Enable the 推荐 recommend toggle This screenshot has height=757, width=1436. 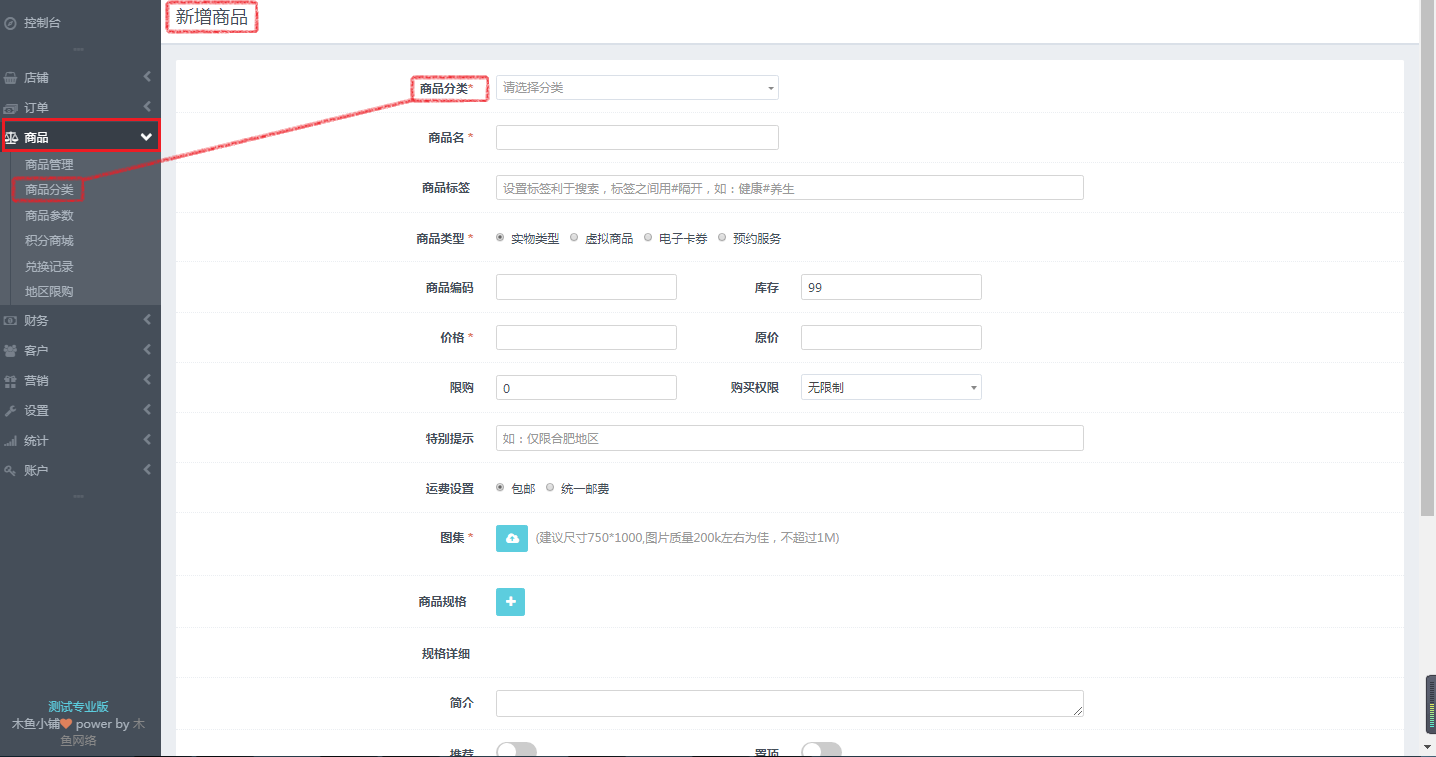pos(516,748)
